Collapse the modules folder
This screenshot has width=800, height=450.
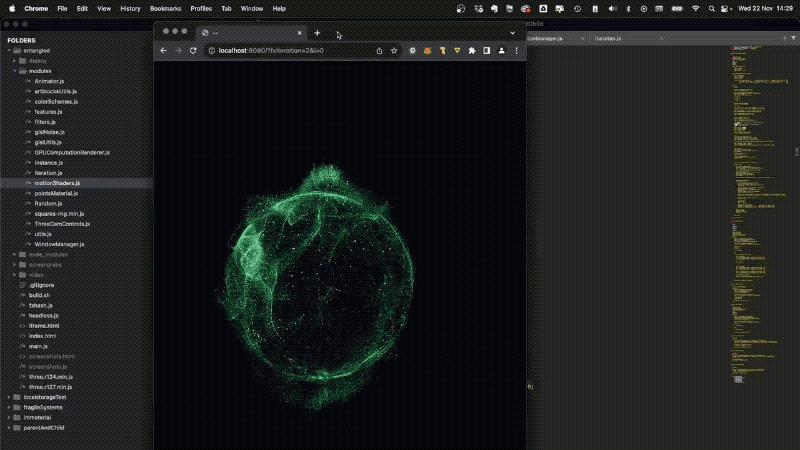(15, 71)
